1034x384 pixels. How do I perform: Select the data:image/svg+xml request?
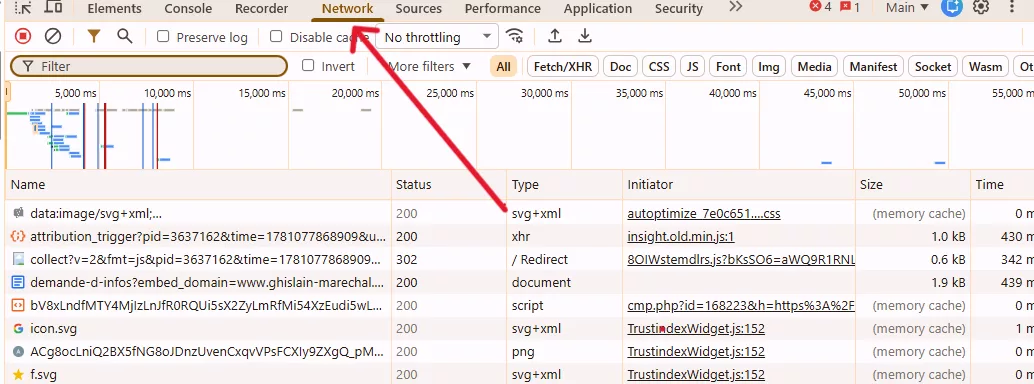click(520, 214)
